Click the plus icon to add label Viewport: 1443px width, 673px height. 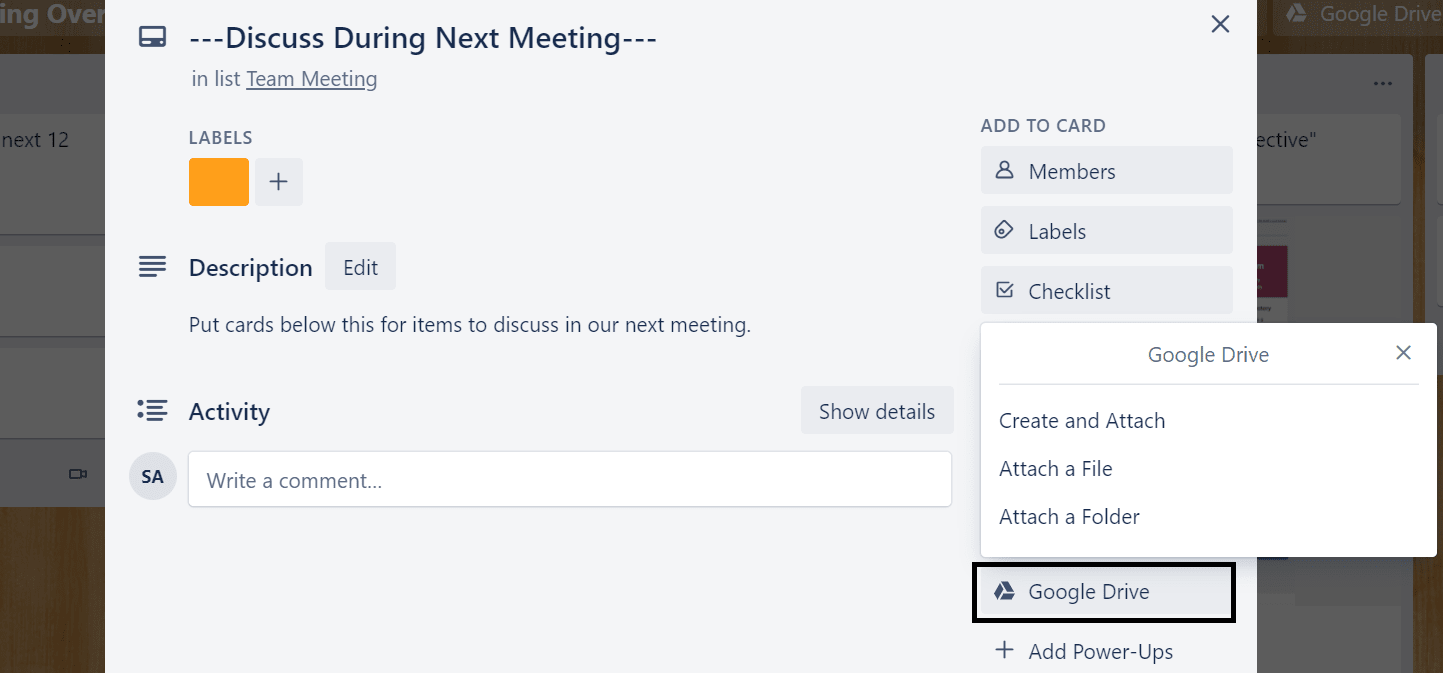(x=279, y=182)
